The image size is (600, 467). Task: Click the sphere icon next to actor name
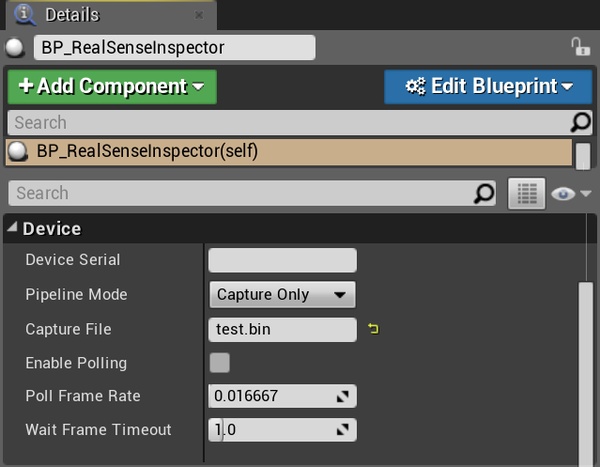(x=15, y=47)
